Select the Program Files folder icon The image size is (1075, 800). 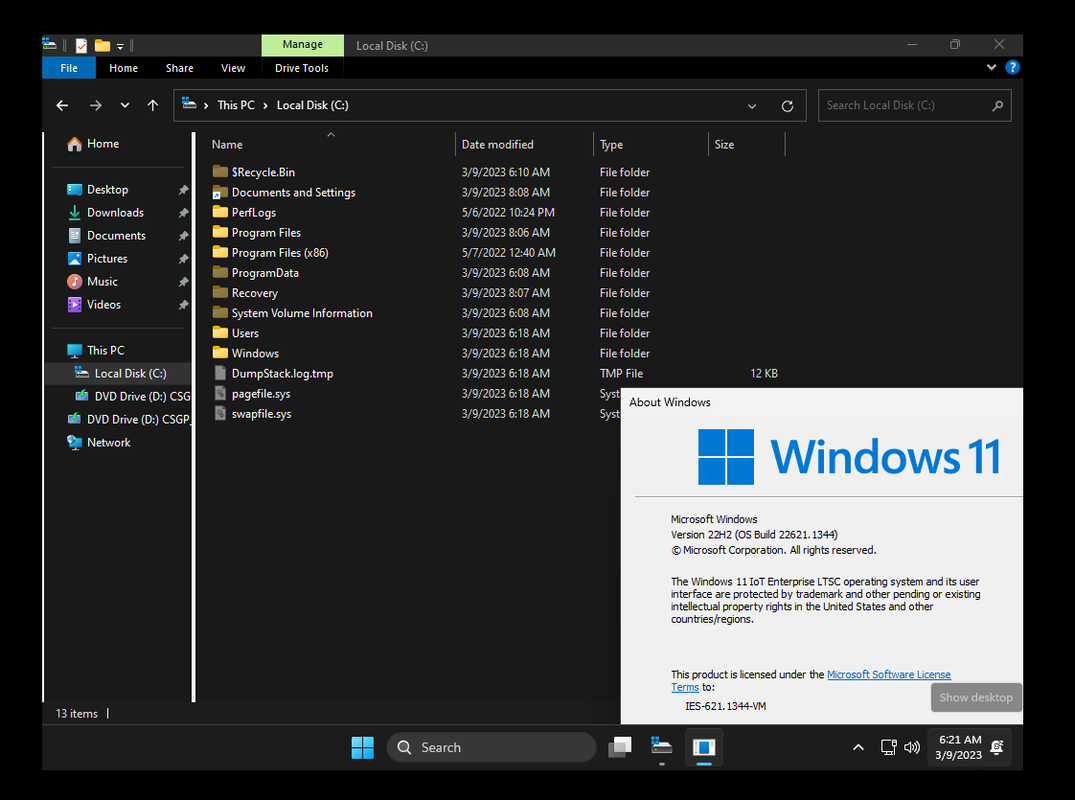click(x=220, y=232)
